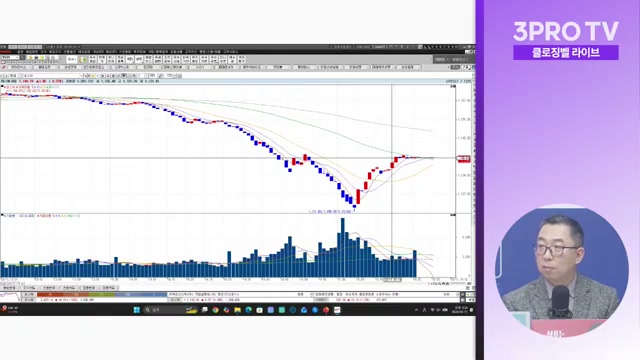Open the Windows Start menu
Viewport: 640px width, 360px height.
(x=137, y=310)
